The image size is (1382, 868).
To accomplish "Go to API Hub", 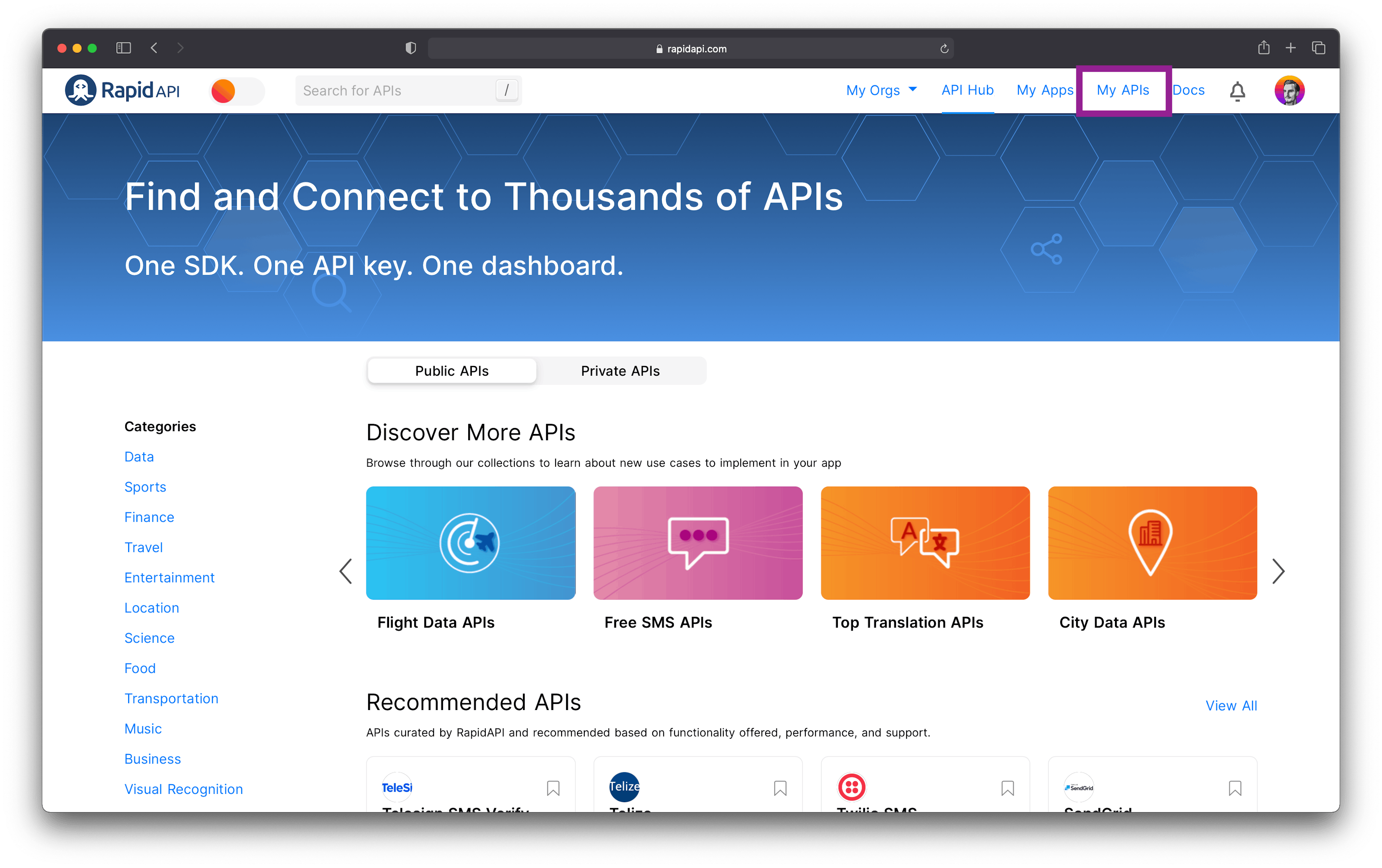I will coord(967,90).
